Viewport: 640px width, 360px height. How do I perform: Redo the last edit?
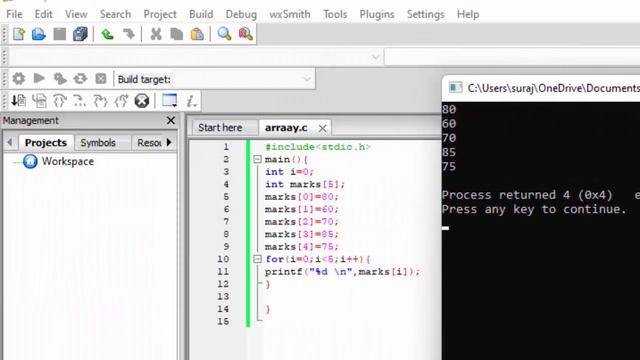(129, 34)
